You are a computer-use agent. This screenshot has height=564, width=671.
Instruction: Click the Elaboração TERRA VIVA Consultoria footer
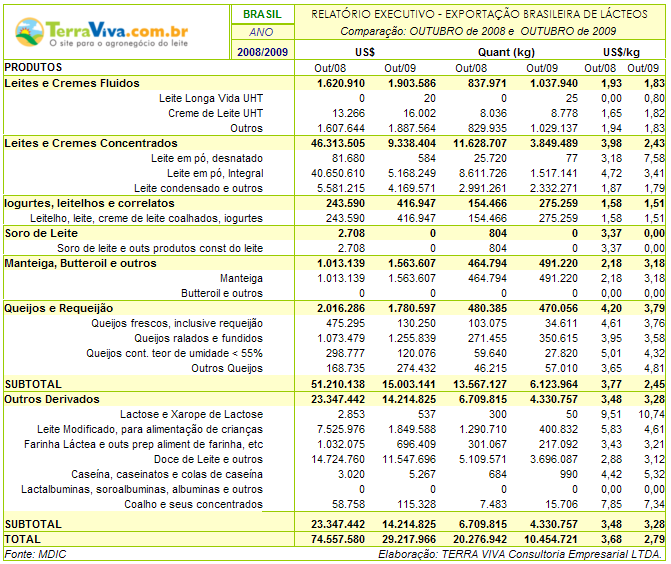tap(520, 554)
